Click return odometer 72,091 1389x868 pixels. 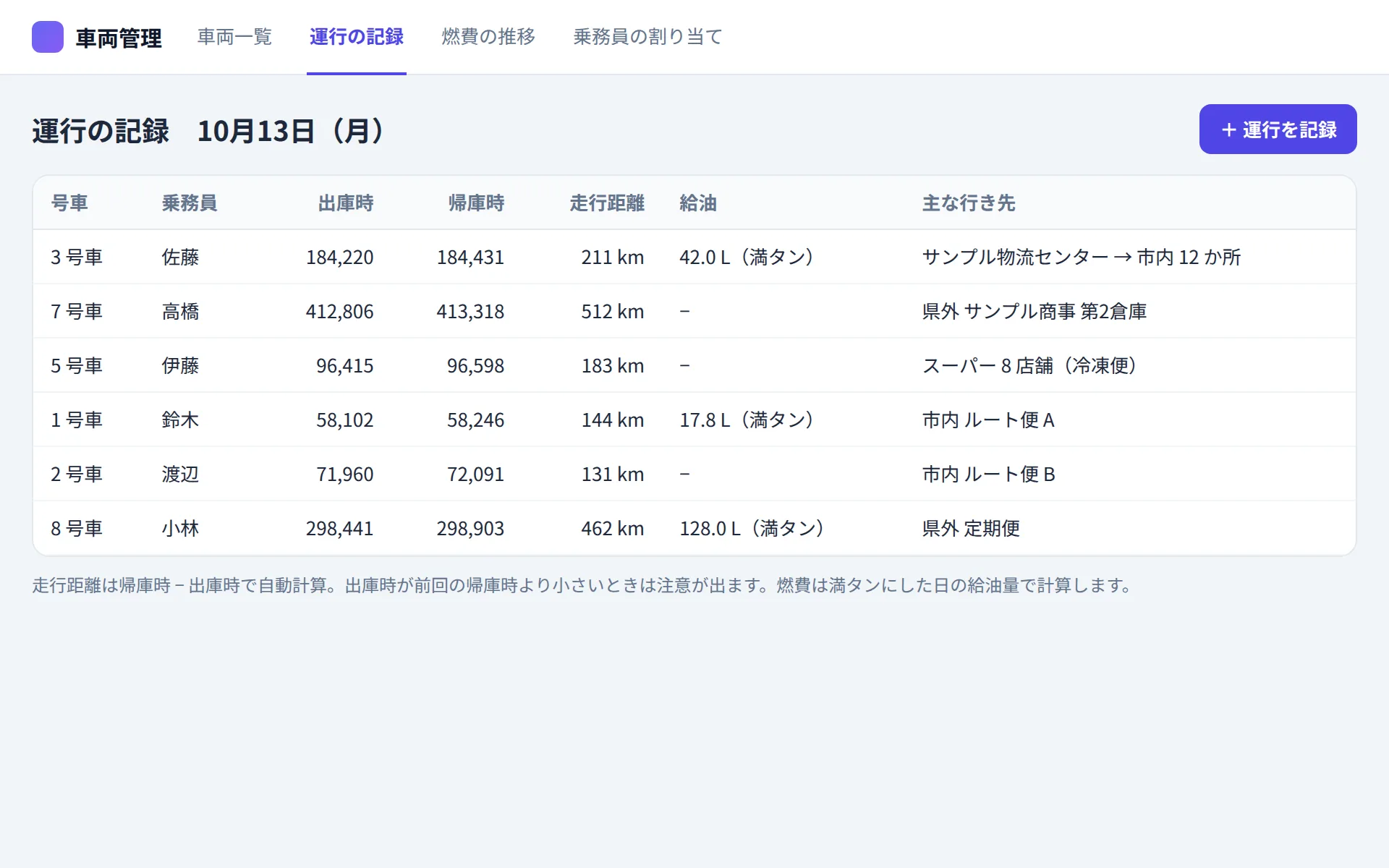pyautogui.click(x=475, y=475)
